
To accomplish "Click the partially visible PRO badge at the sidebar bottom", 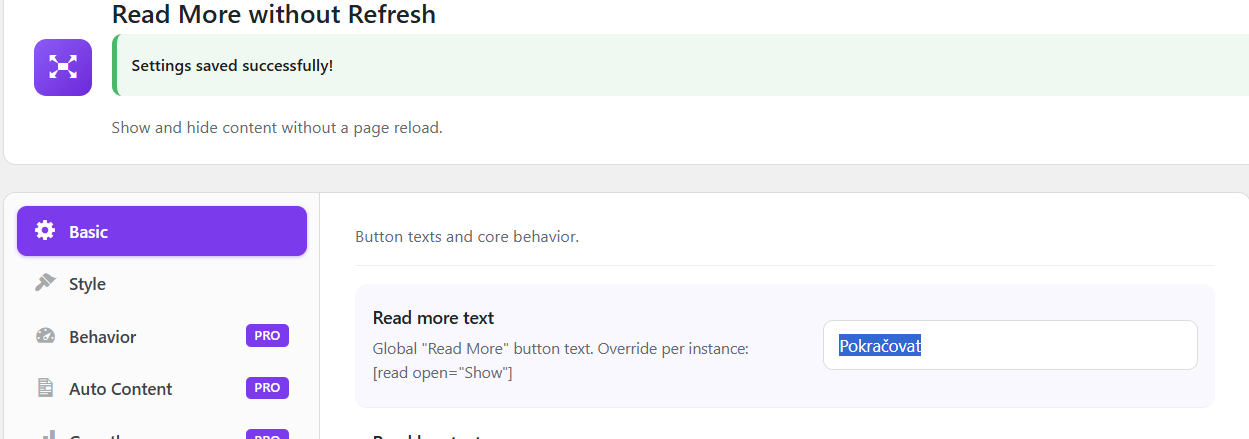I will [x=267, y=434].
